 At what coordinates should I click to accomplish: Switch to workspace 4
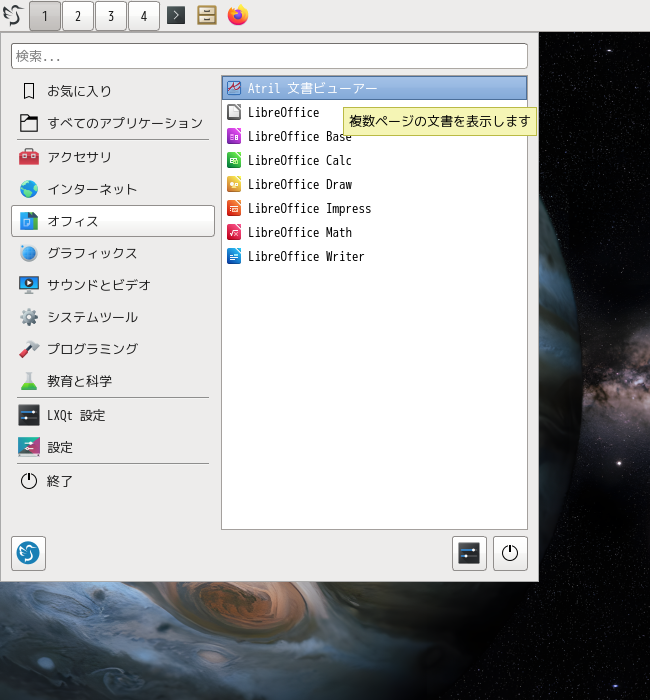[x=143, y=16]
